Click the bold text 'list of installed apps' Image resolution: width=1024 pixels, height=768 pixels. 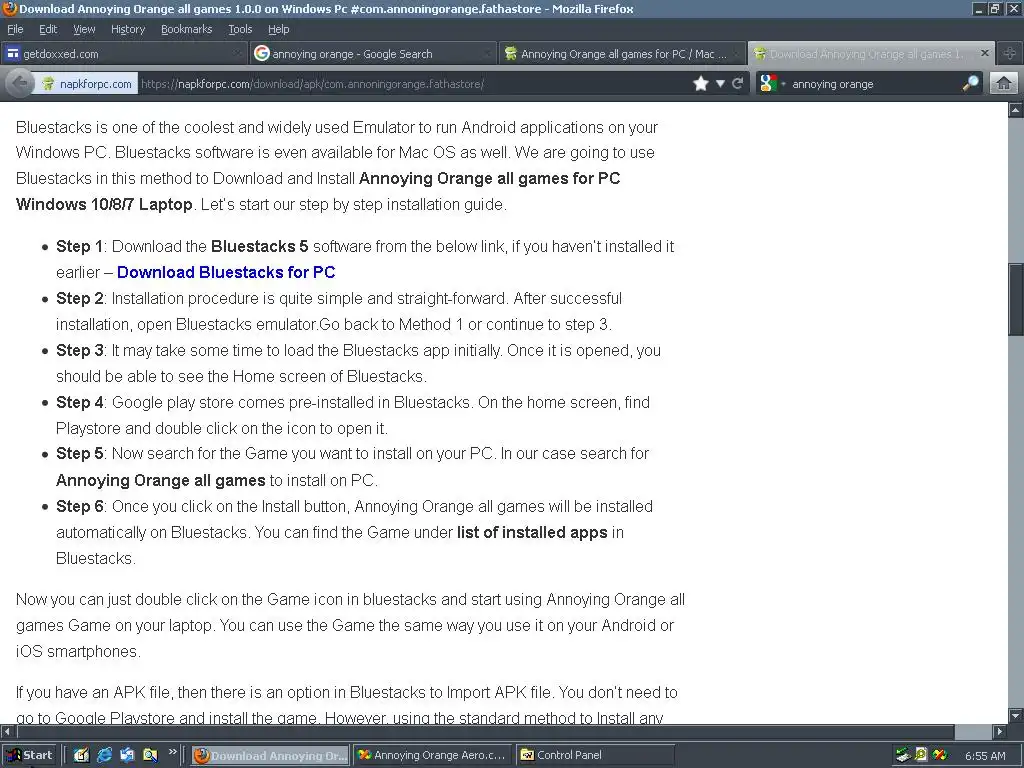532,532
